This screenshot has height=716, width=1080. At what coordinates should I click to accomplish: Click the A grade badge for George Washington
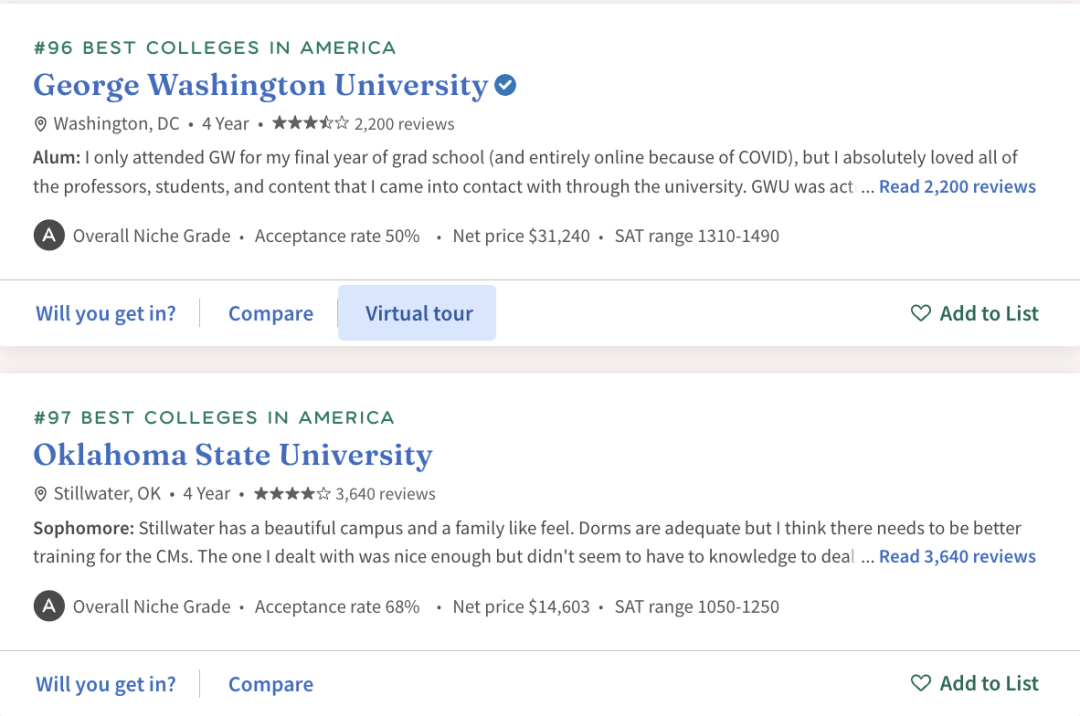click(x=48, y=237)
